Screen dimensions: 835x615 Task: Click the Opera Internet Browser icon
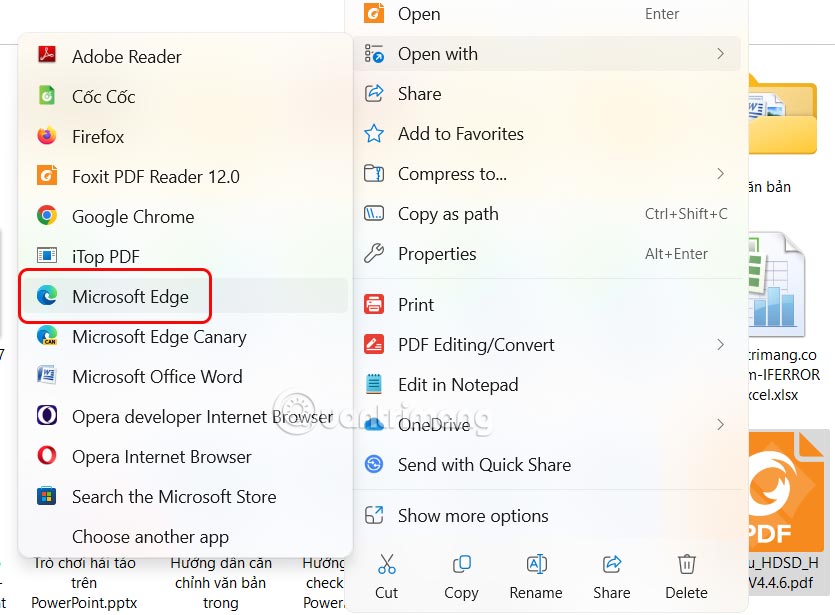pos(47,456)
